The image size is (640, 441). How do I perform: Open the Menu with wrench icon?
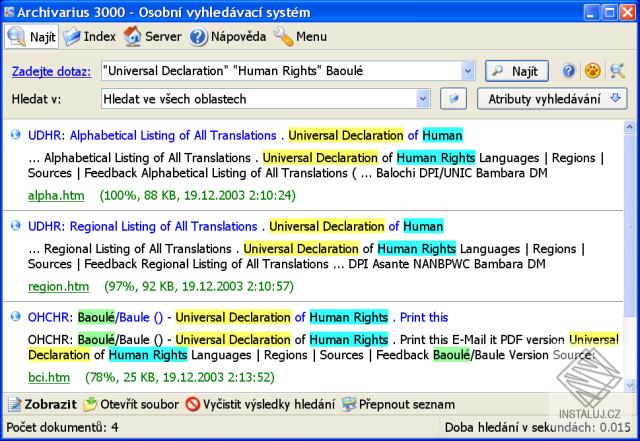[x=300, y=37]
